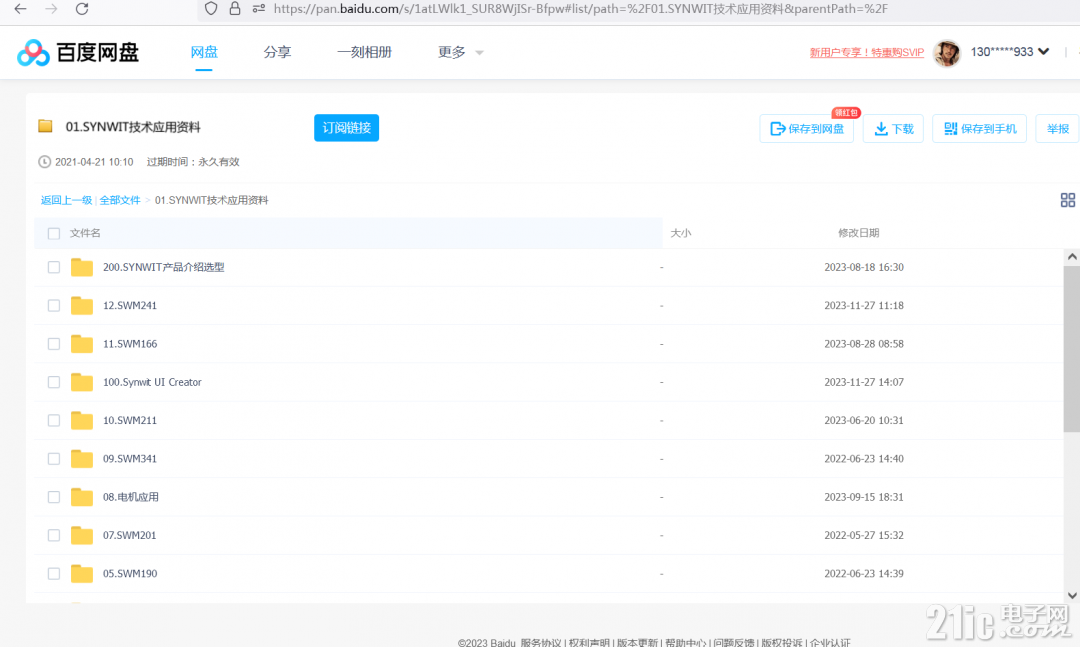Click the header folder icon beside 01.SYNWIT技术应用资料
1080x647 pixels.
tap(45, 126)
